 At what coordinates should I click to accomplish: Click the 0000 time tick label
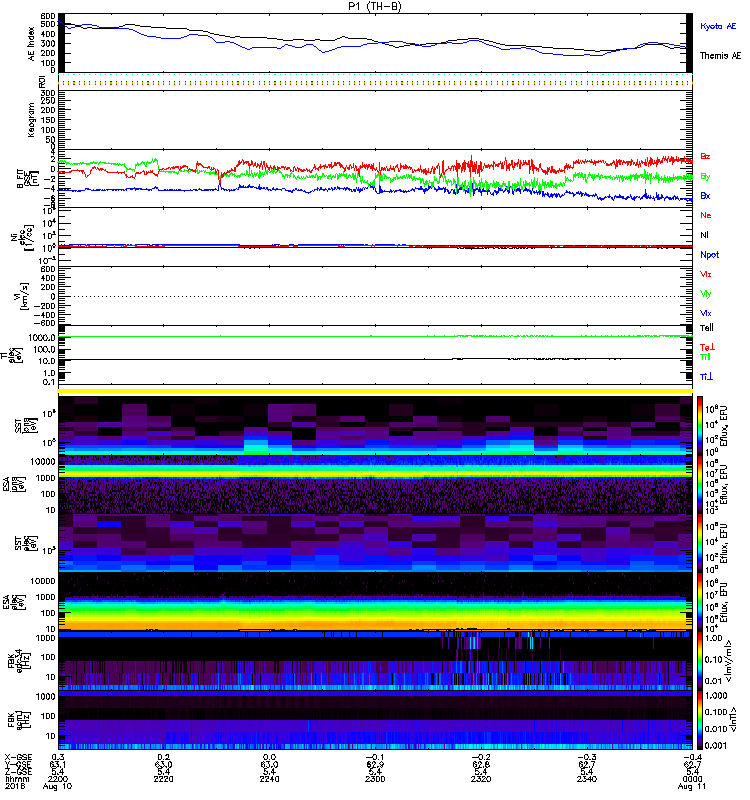[692, 779]
